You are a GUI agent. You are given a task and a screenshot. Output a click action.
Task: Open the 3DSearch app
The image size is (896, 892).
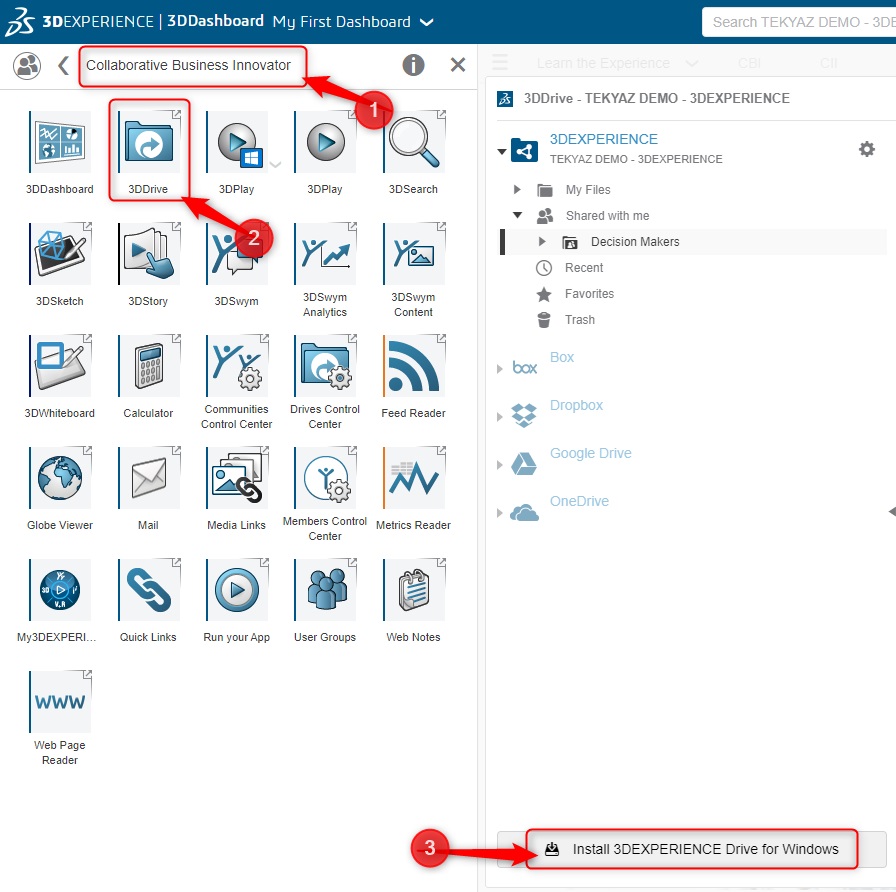pos(414,142)
